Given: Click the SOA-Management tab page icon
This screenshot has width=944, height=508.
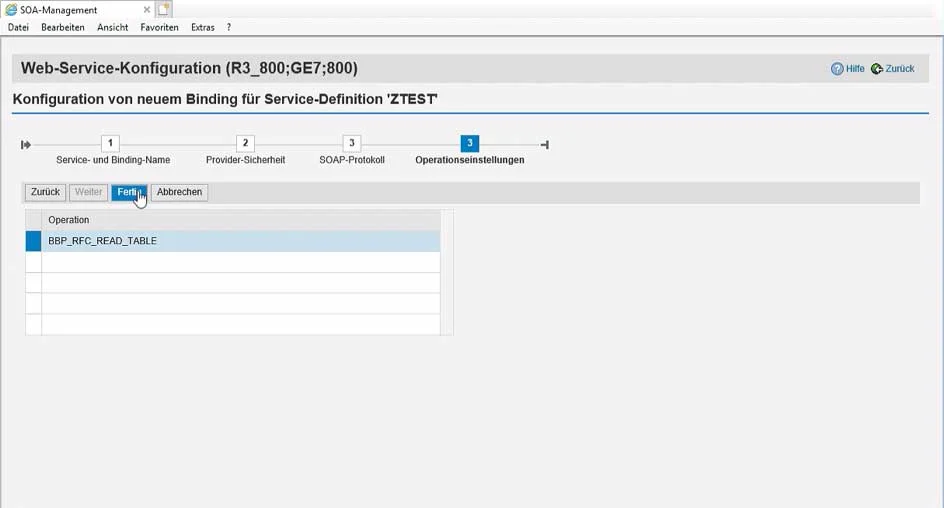Looking at the screenshot, I should [11, 10].
